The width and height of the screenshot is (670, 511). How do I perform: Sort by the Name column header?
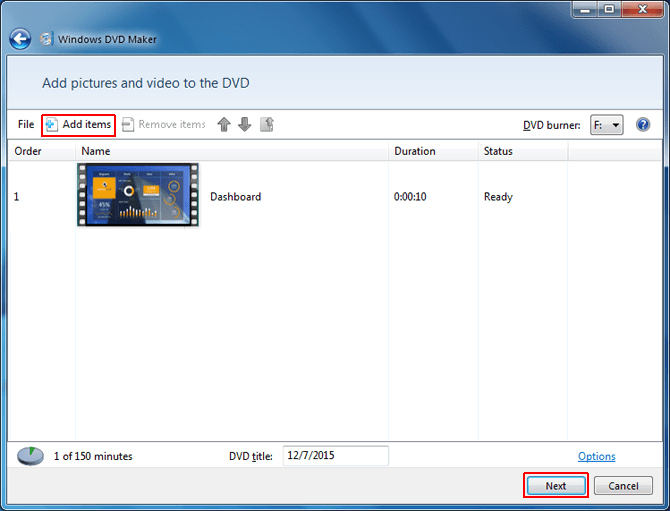[232, 151]
